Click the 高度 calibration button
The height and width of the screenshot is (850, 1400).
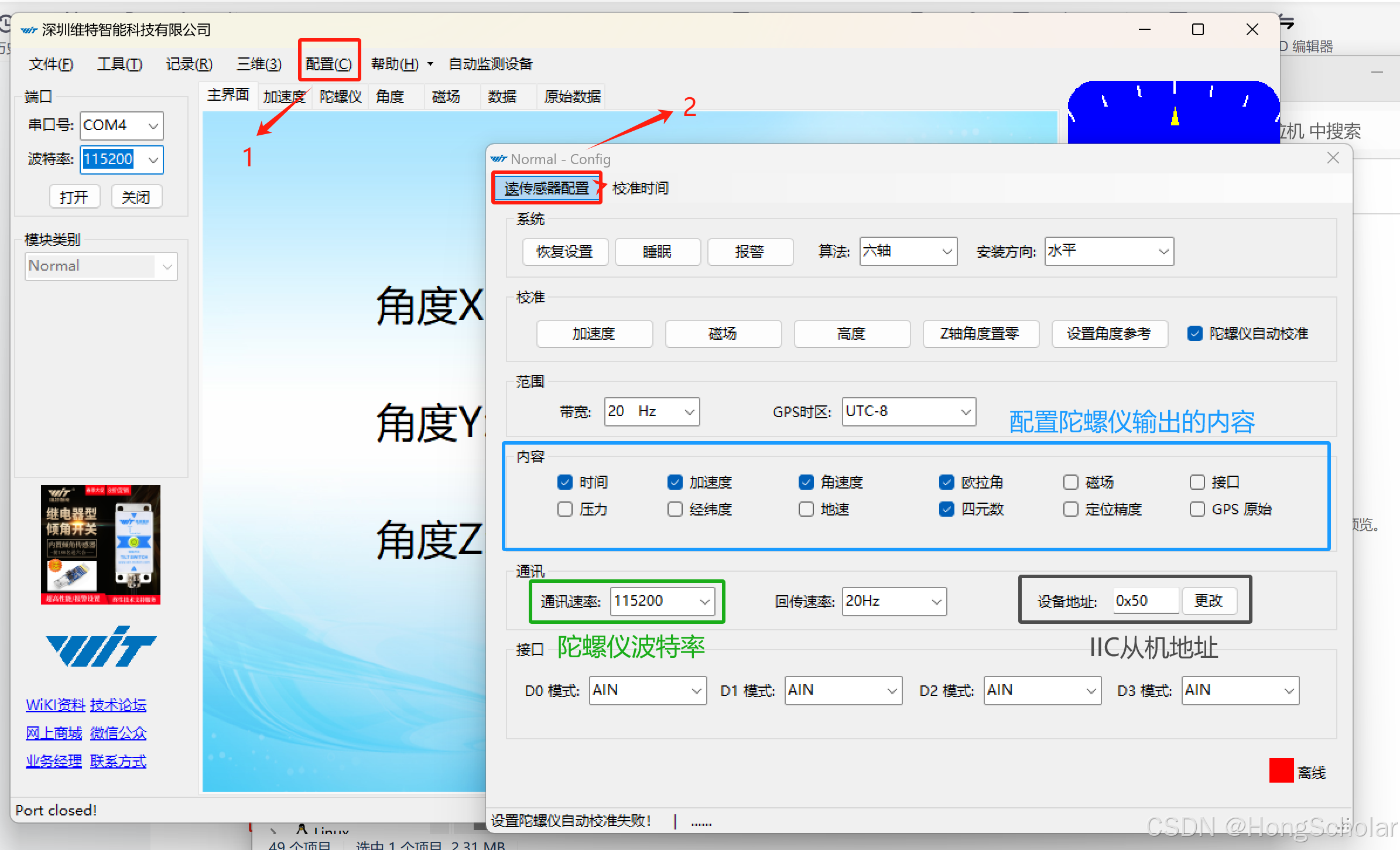(x=852, y=333)
